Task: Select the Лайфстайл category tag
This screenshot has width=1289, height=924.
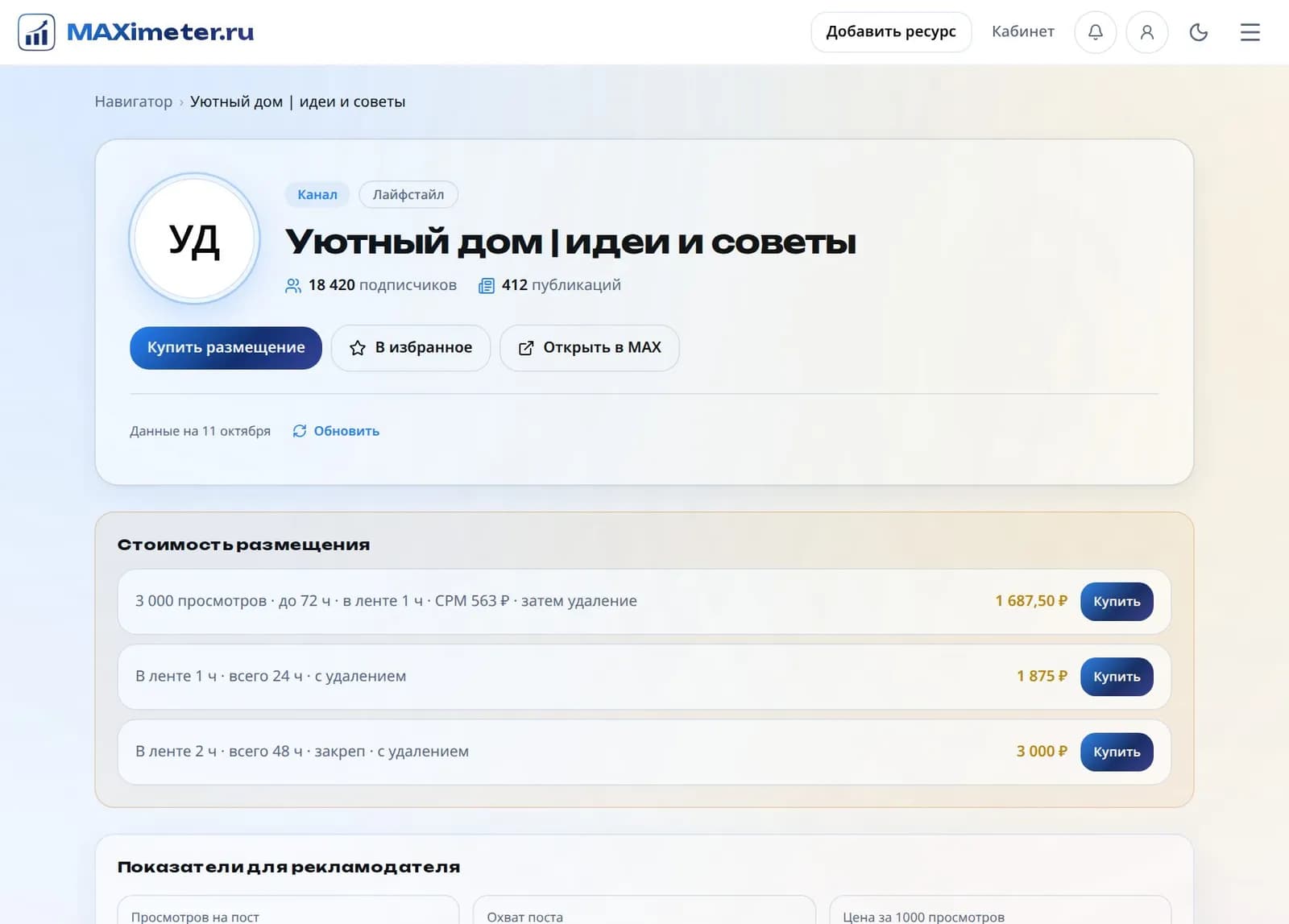Action: coord(408,194)
